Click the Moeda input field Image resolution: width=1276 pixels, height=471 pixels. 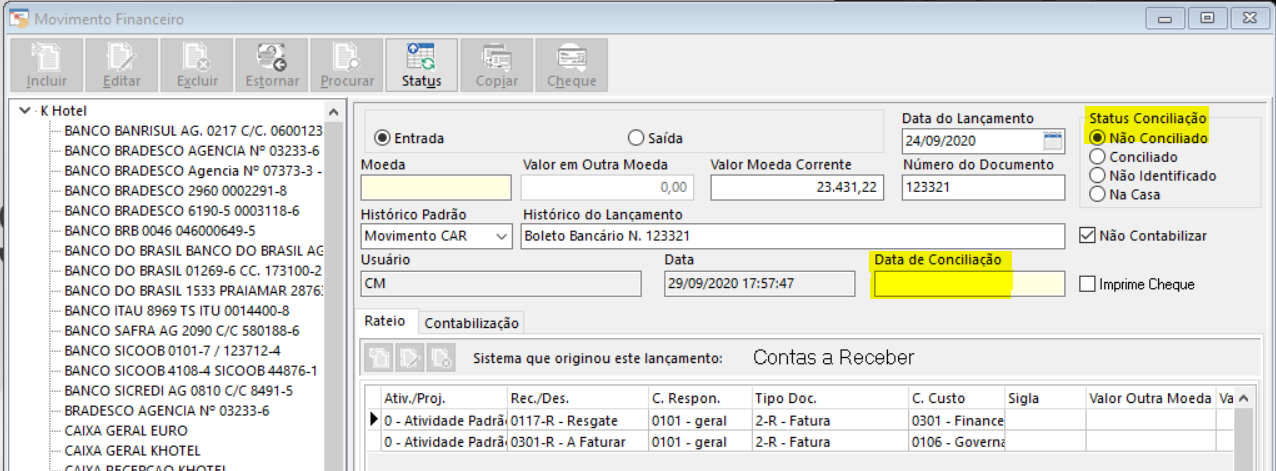coord(436,187)
